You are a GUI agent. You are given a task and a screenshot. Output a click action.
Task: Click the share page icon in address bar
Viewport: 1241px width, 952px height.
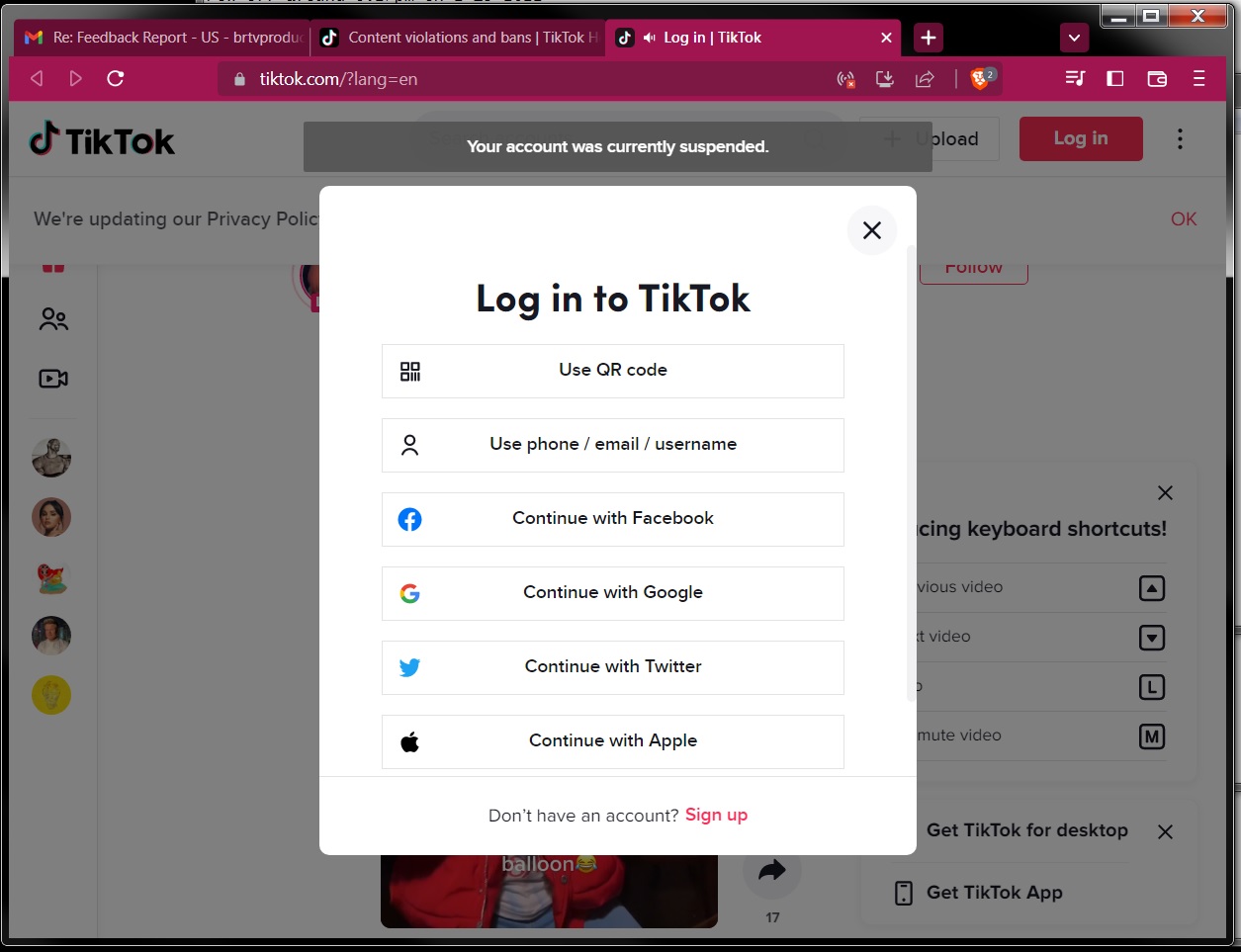[x=925, y=79]
